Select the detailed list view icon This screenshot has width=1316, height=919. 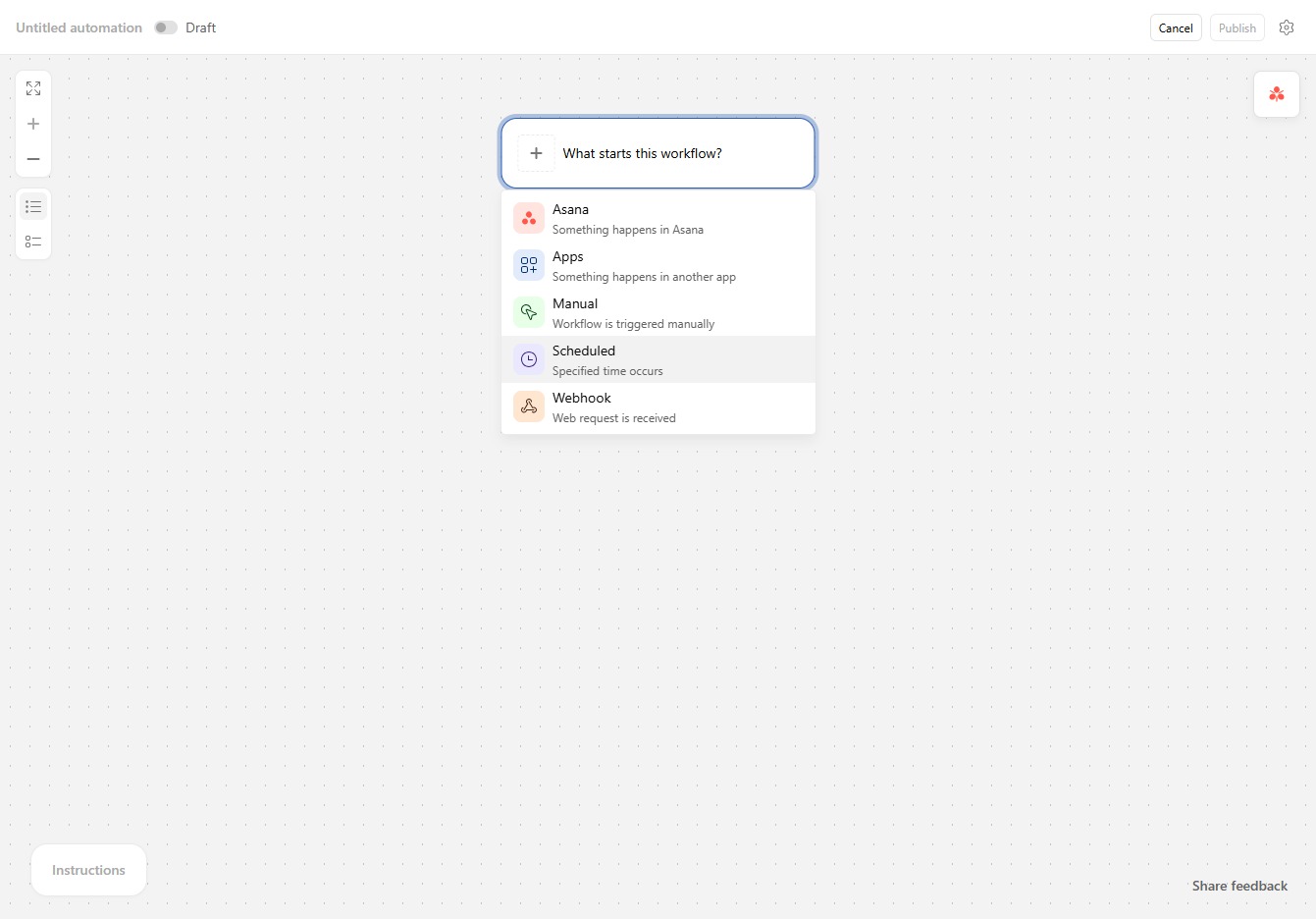pos(33,242)
